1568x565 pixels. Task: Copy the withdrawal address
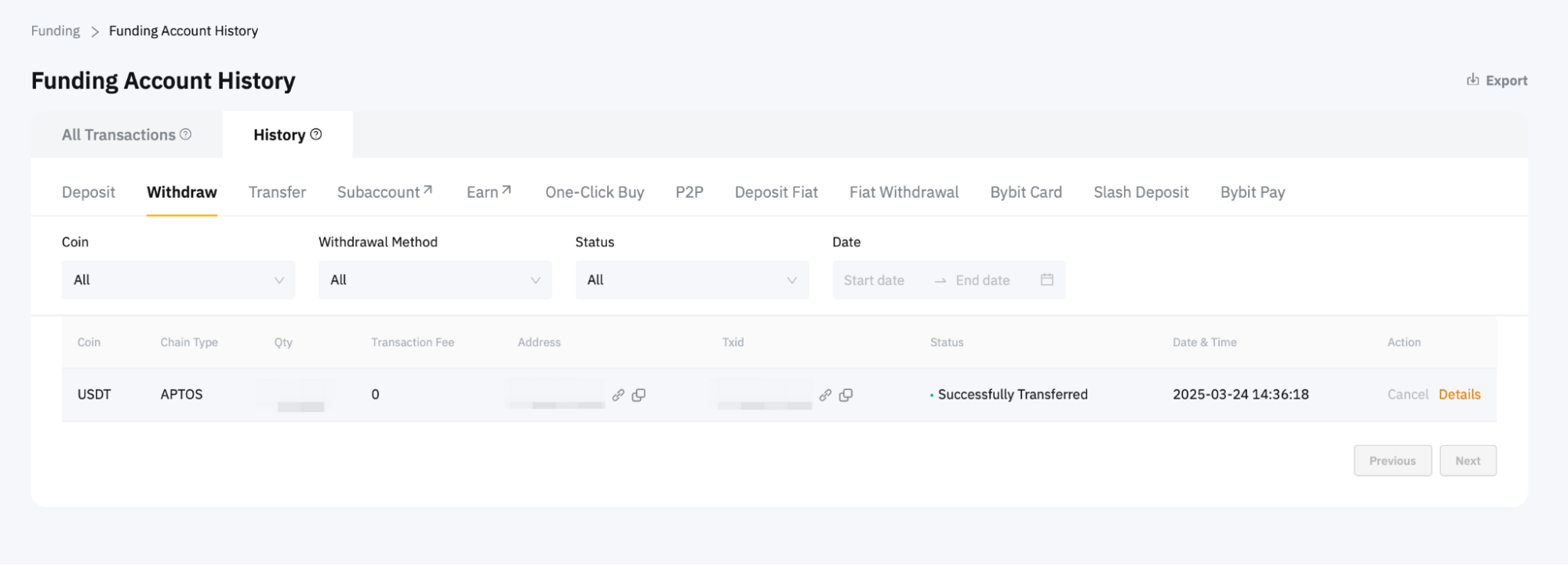(x=639, y=395)
